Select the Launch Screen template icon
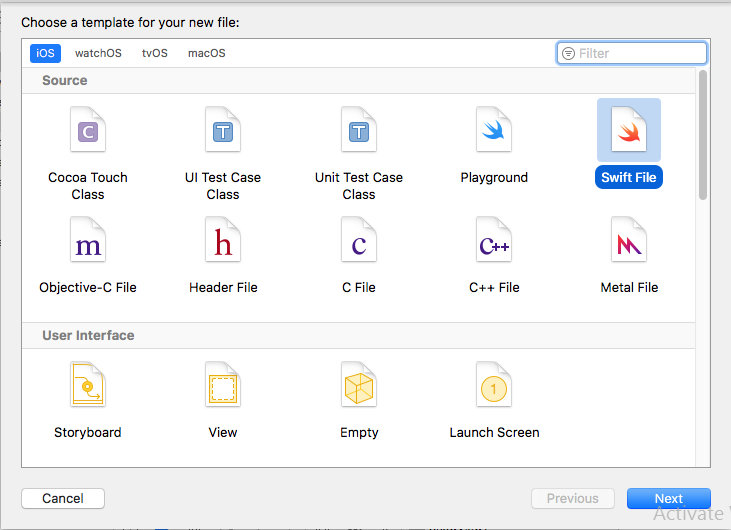This screenshot has width=731, height=530. click(x=494, y=385)
